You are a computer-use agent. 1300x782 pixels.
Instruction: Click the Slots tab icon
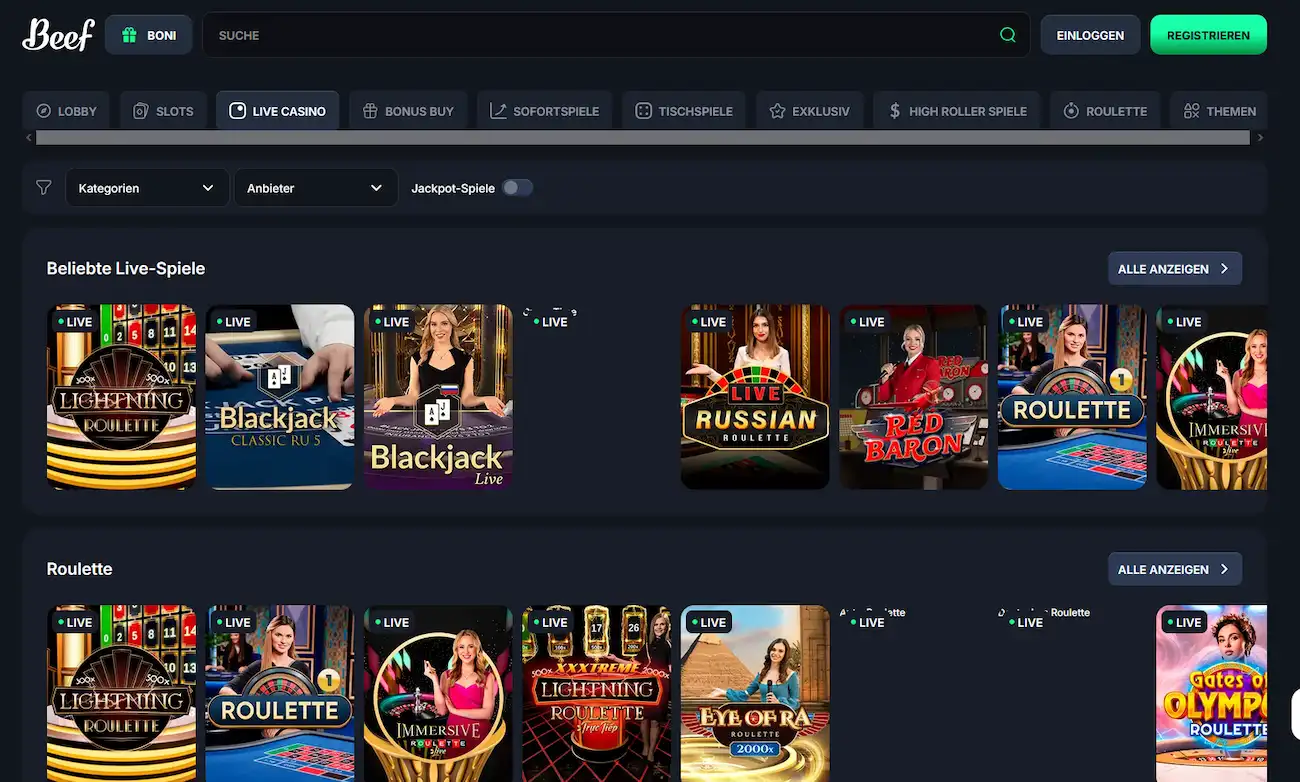click(141, 111)
